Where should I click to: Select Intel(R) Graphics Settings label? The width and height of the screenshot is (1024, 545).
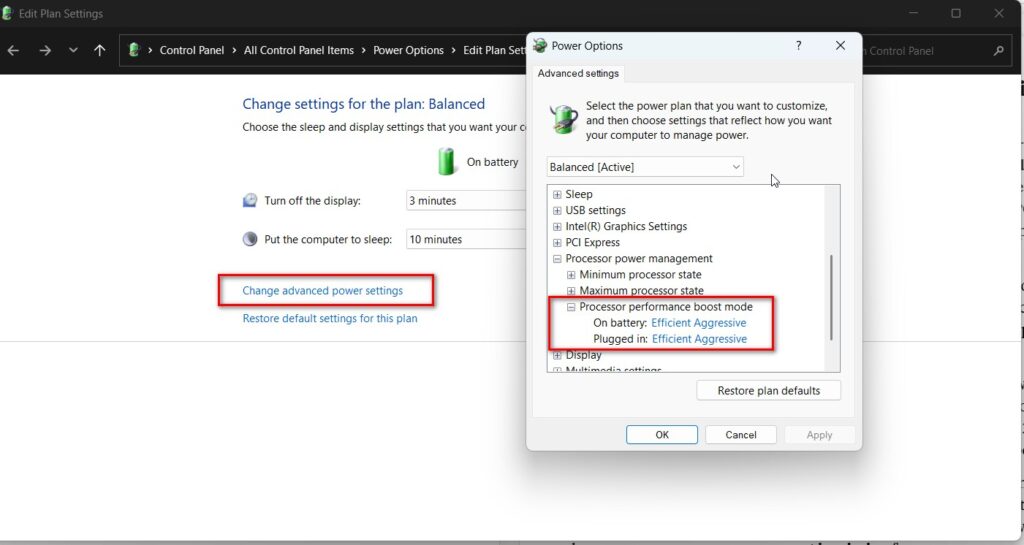626,226
